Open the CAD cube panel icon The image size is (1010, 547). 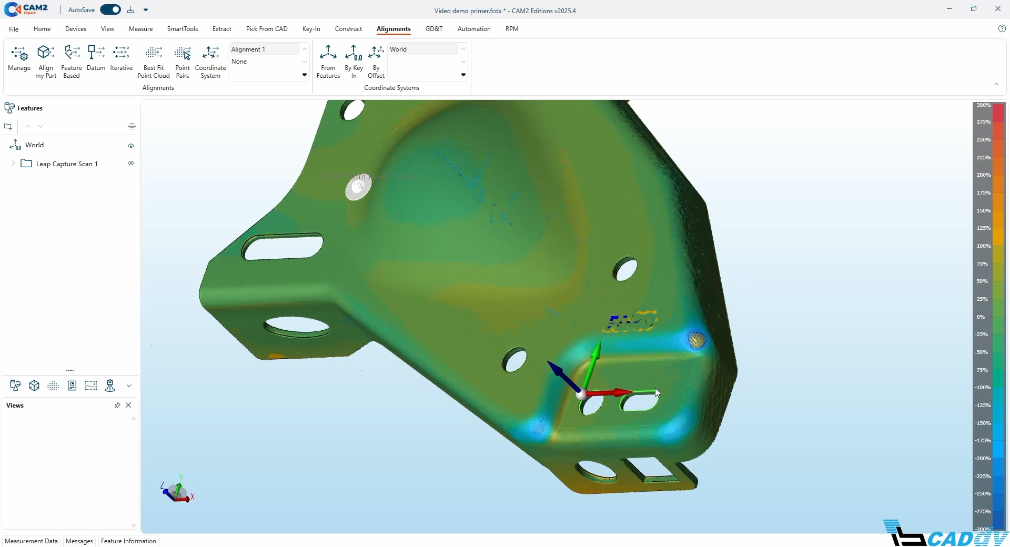[x=34, y=385]
